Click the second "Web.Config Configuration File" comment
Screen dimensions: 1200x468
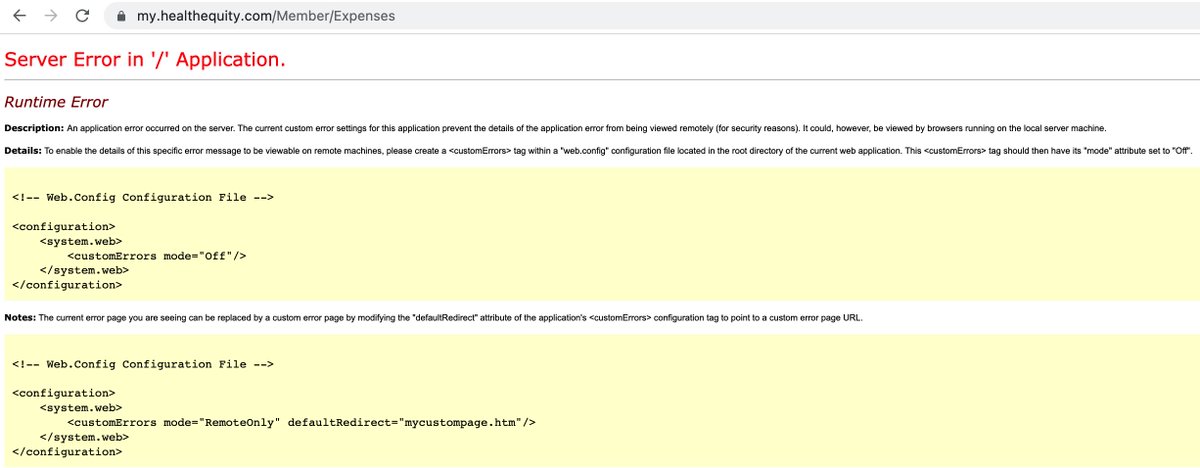pos(143,365)
